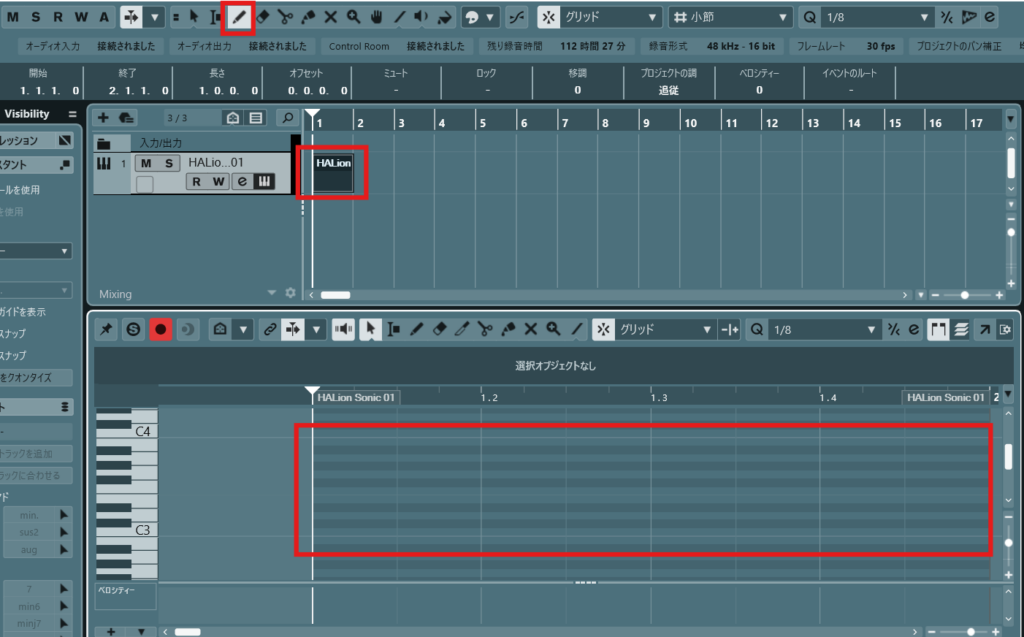Pick the Zoom magnifier tool in top toolbar

[353, 17]
